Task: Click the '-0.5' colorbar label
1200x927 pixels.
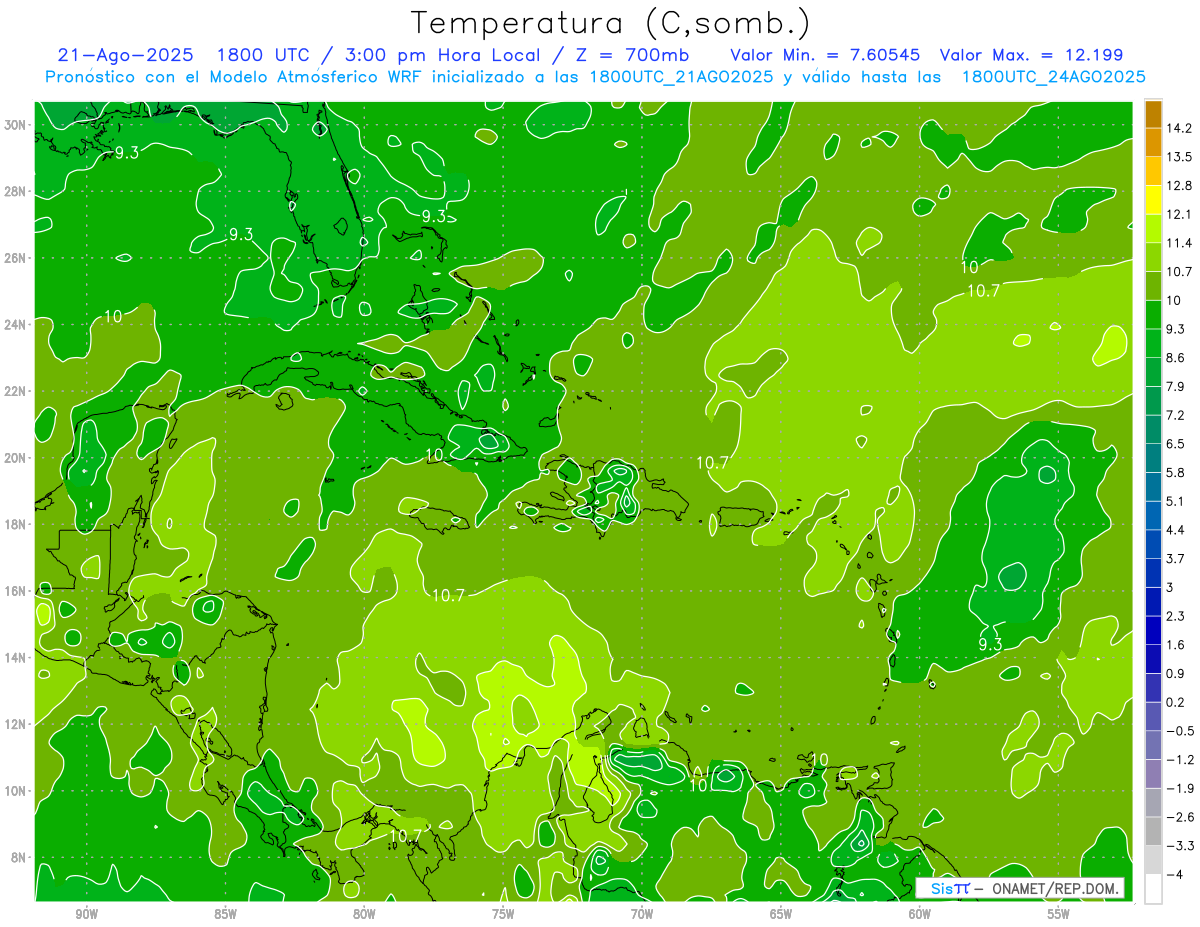Action: [1180, 731]
